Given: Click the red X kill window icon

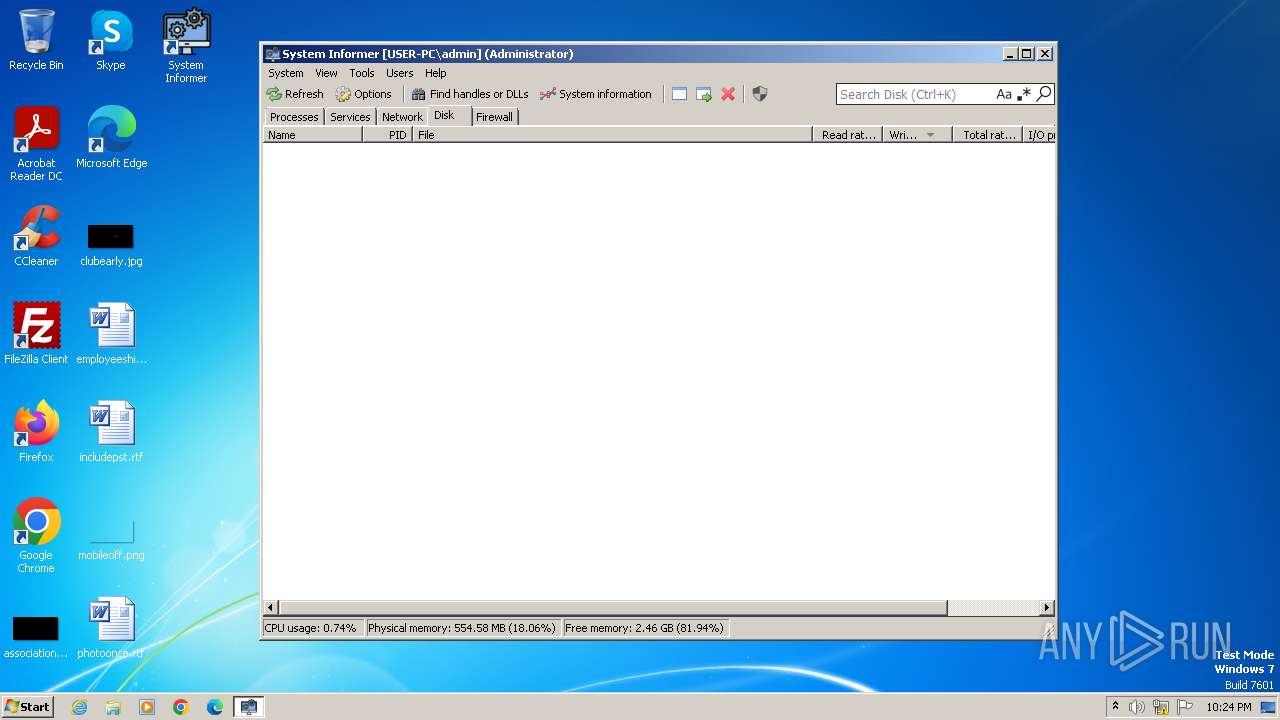Looking at the screenshot, I should tap(728, 94).
